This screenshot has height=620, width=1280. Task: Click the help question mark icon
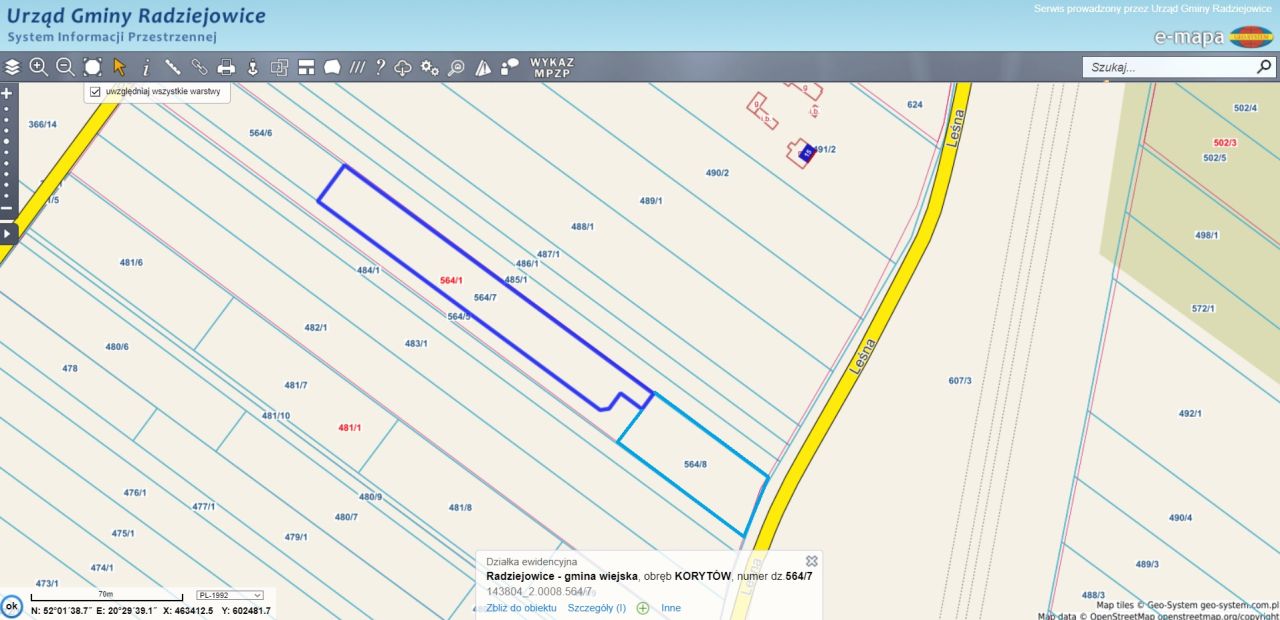[380, 67]
